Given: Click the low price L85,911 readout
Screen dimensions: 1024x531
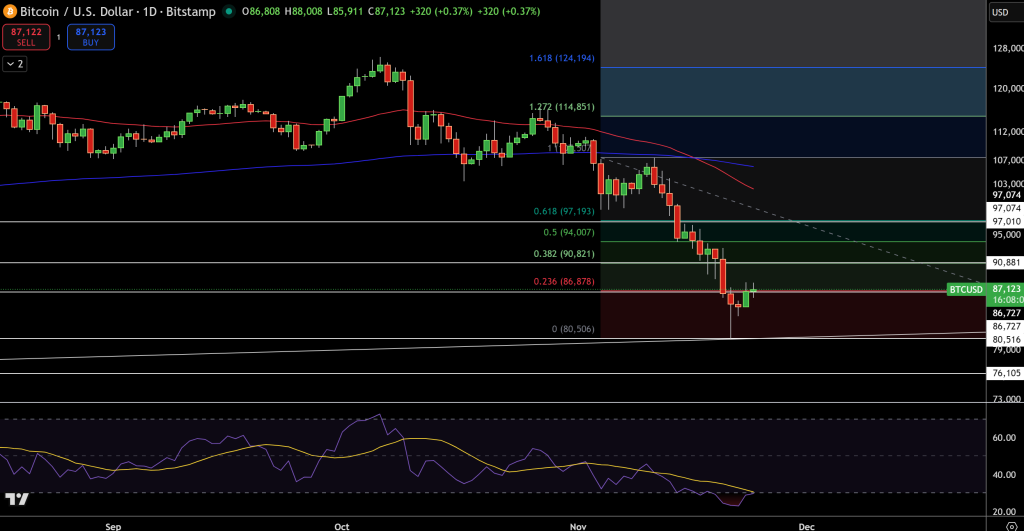Looking at the screenshot, I should 344,11.
